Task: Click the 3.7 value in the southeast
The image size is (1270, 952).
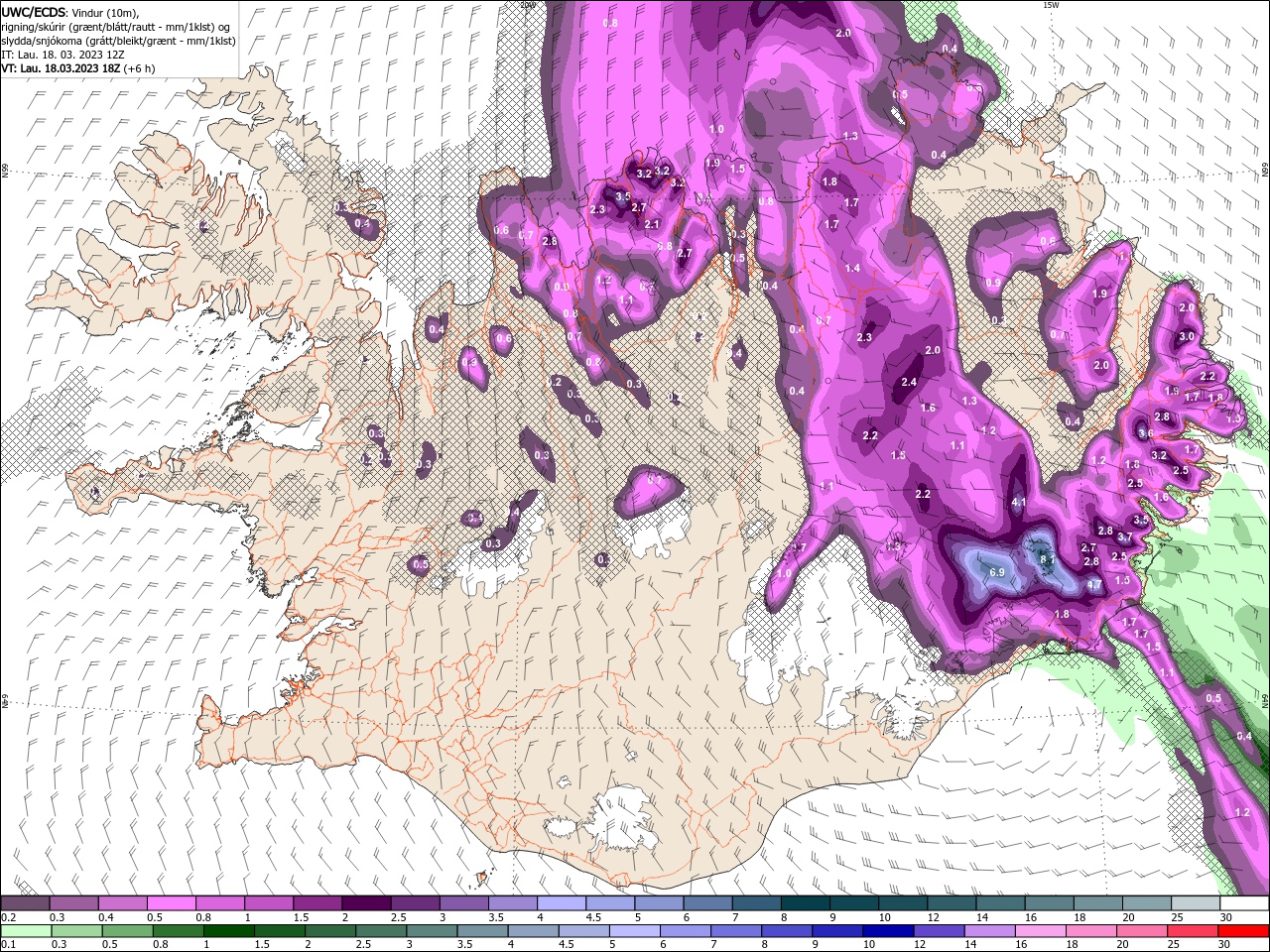Action: click(1124, 537)
